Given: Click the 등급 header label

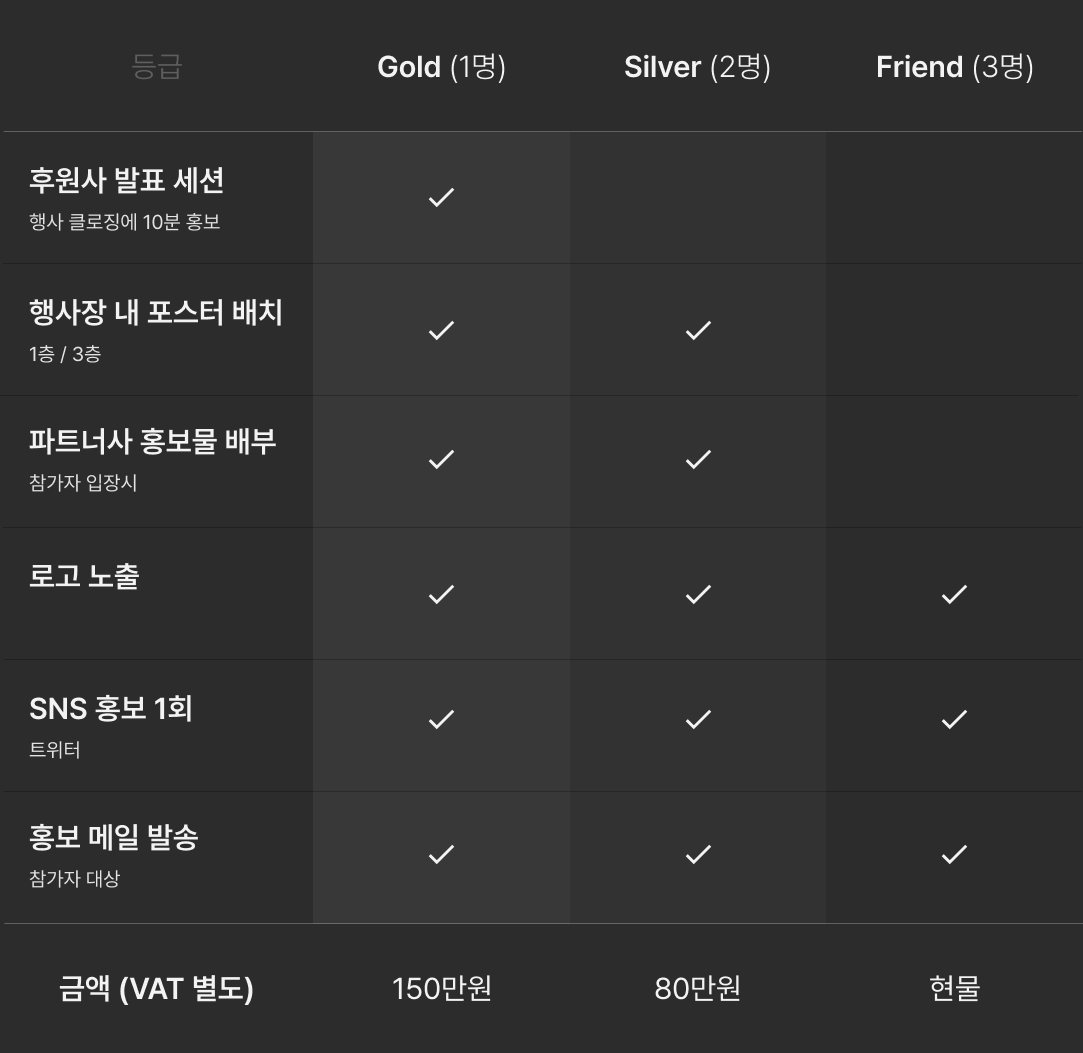Looking at the screenshot, I should pos(157,67).
